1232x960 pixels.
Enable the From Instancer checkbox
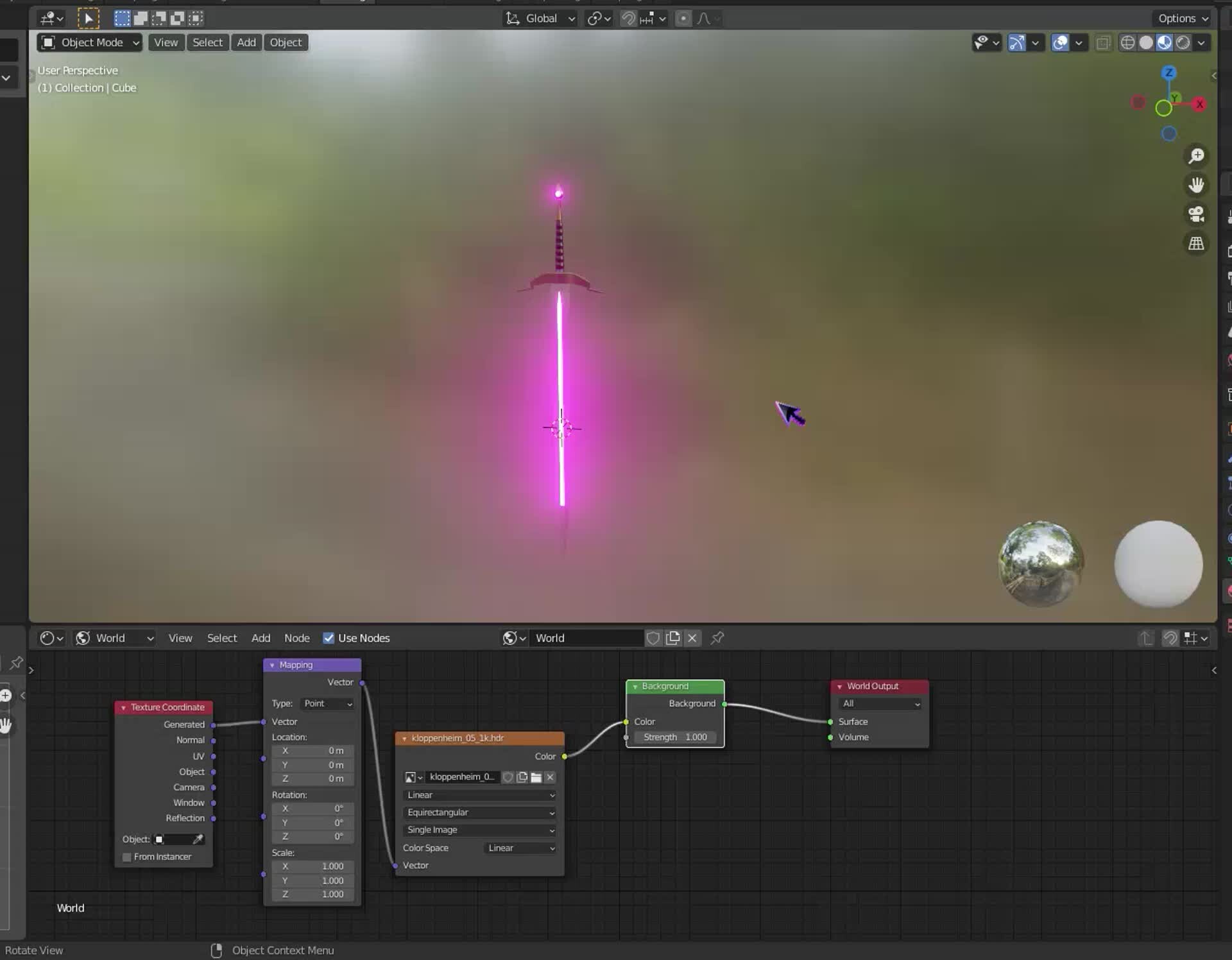point(127,857)
